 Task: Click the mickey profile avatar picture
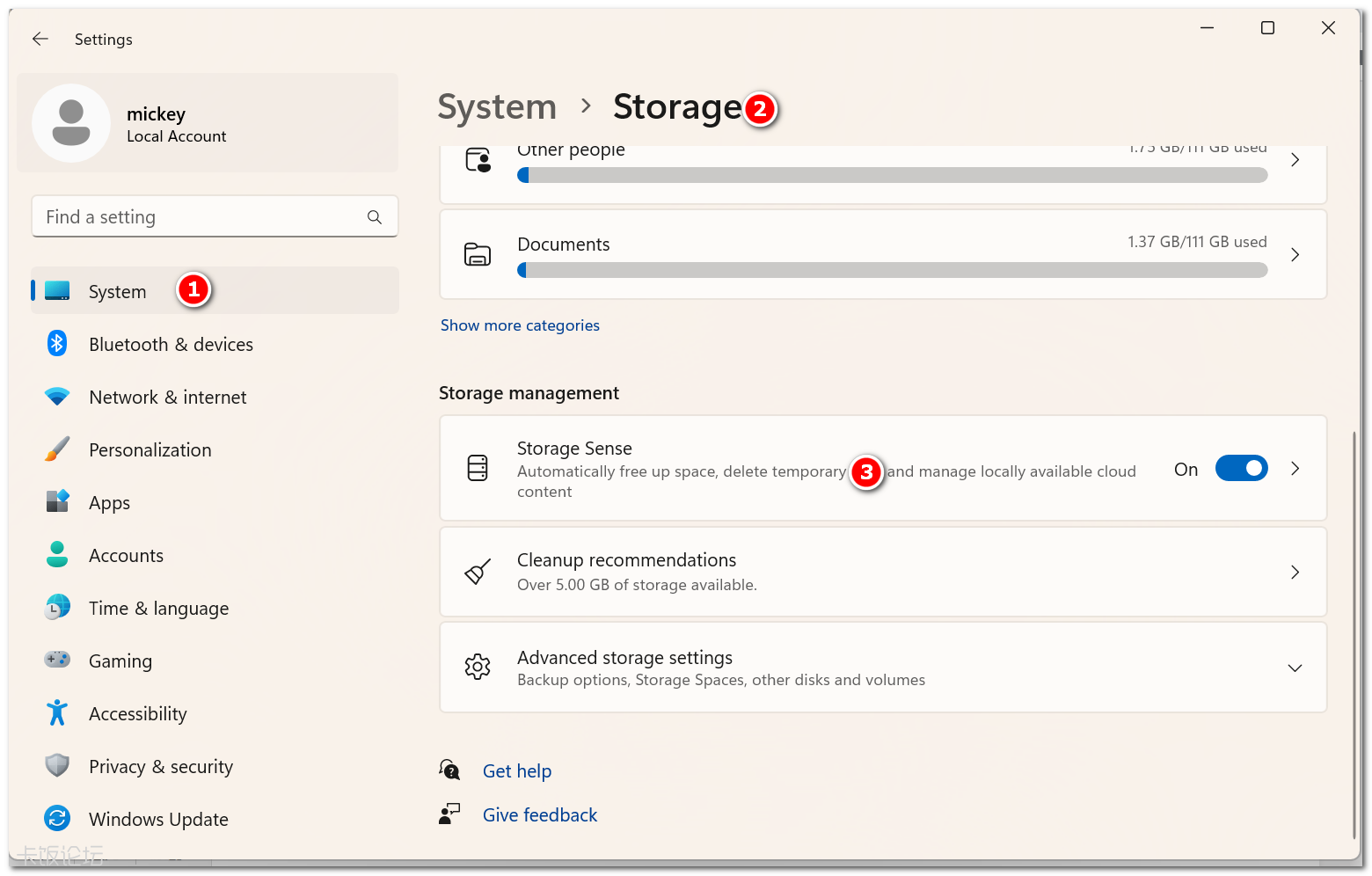coord(71,123)
